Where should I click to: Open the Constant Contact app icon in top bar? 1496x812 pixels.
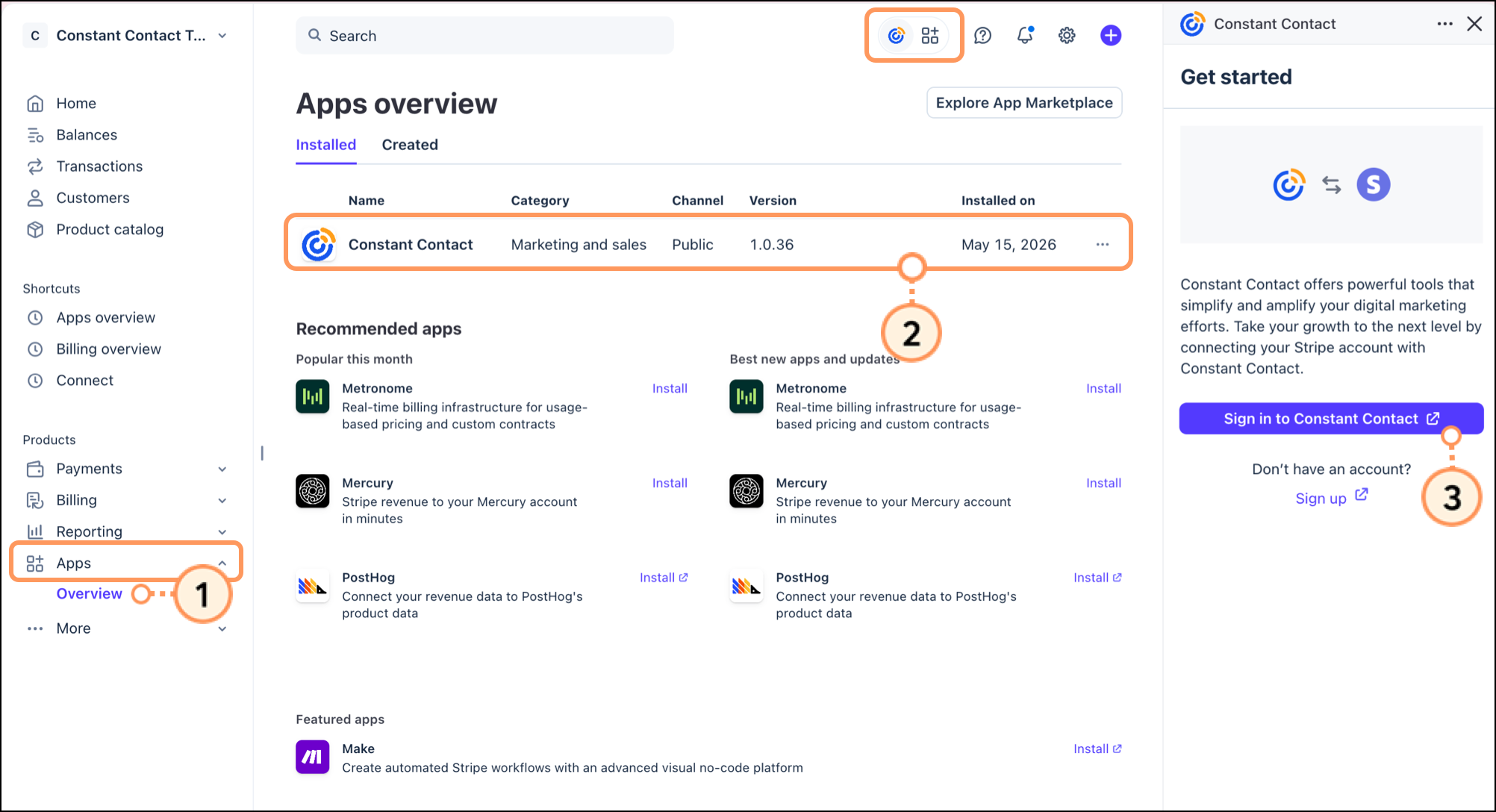point(896,35)
